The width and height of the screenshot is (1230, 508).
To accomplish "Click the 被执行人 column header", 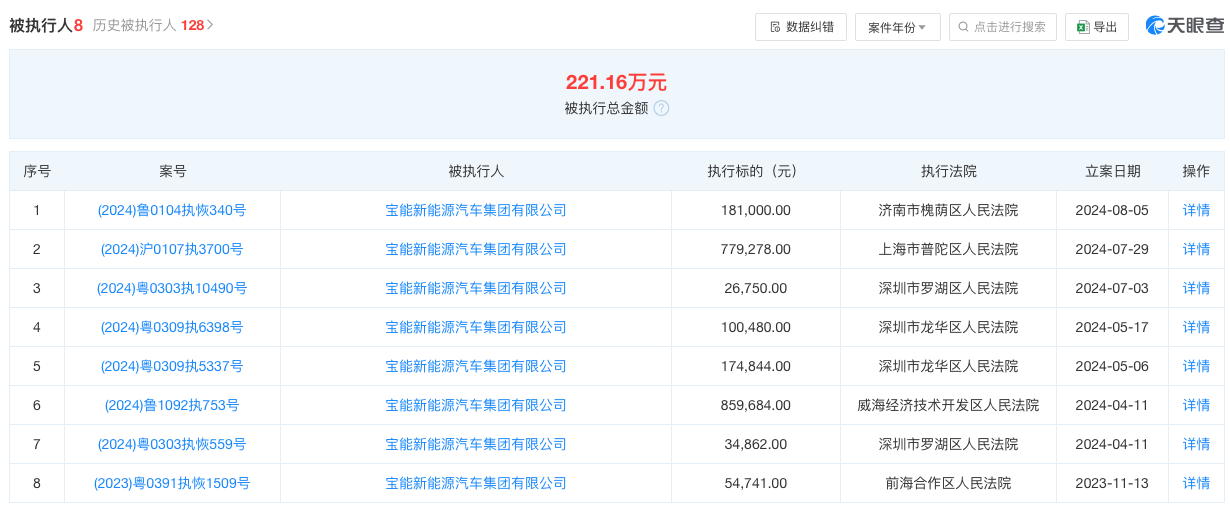I will (476, 171).
